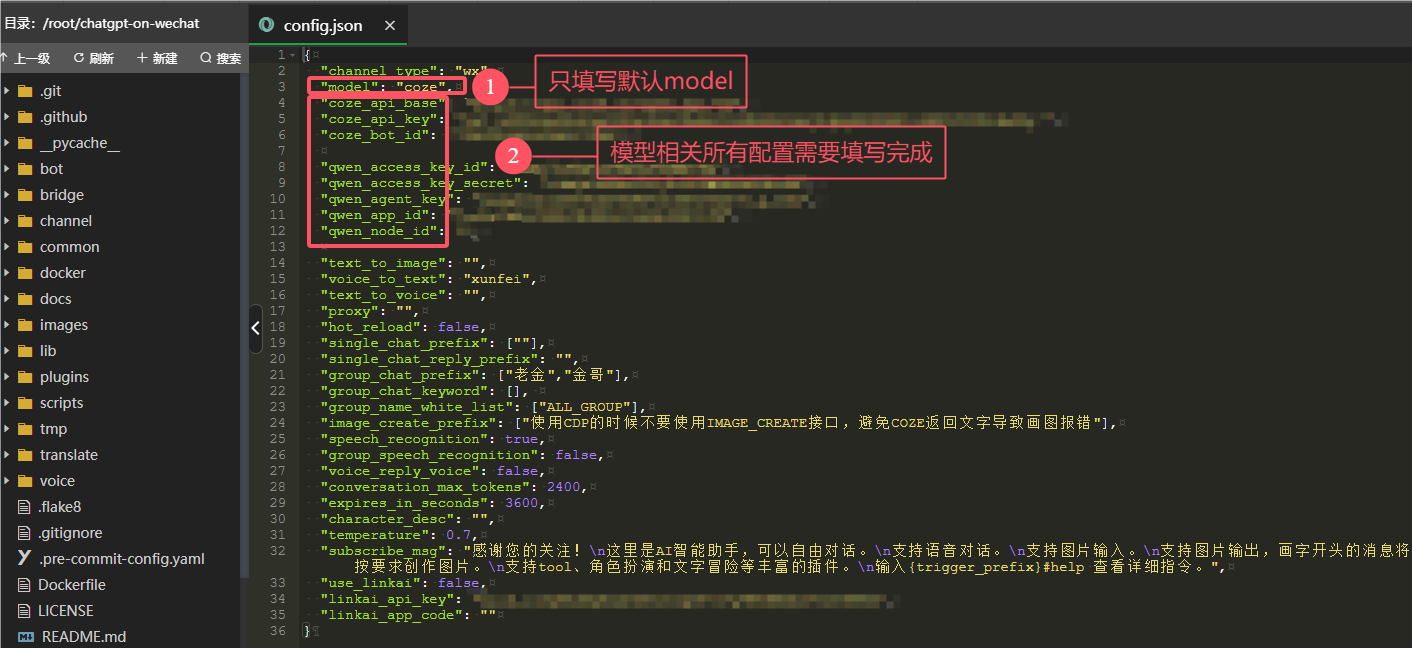Click the images folder icon
The width and height of the screenshot is (1412, 648).
[x=25, y=325]
